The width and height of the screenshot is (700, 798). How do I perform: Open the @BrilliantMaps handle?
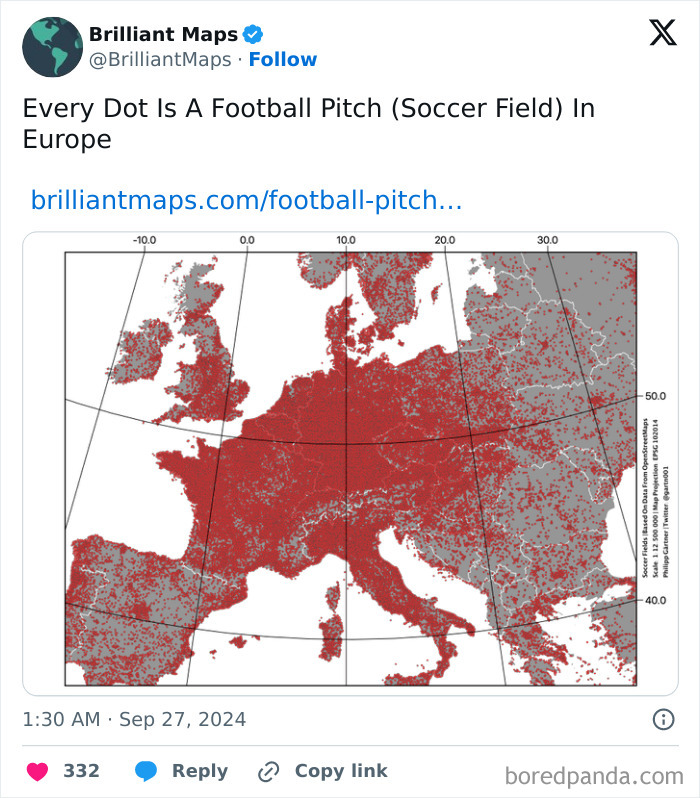160,60
